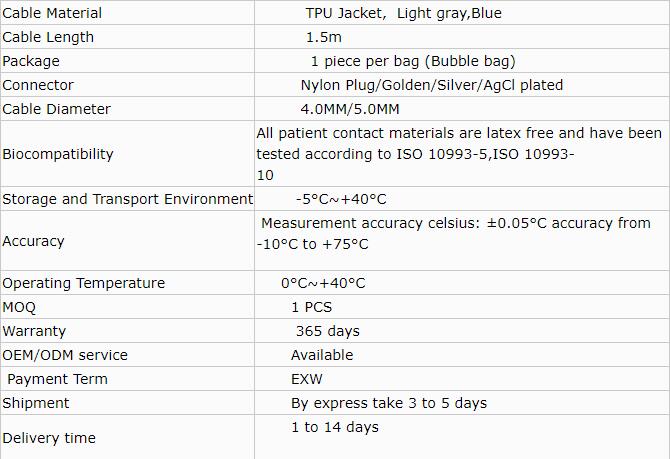Click the -5°C~+40°C storage value
The width and height of the screenshot is (670, 459).
(x=340, y=199)
